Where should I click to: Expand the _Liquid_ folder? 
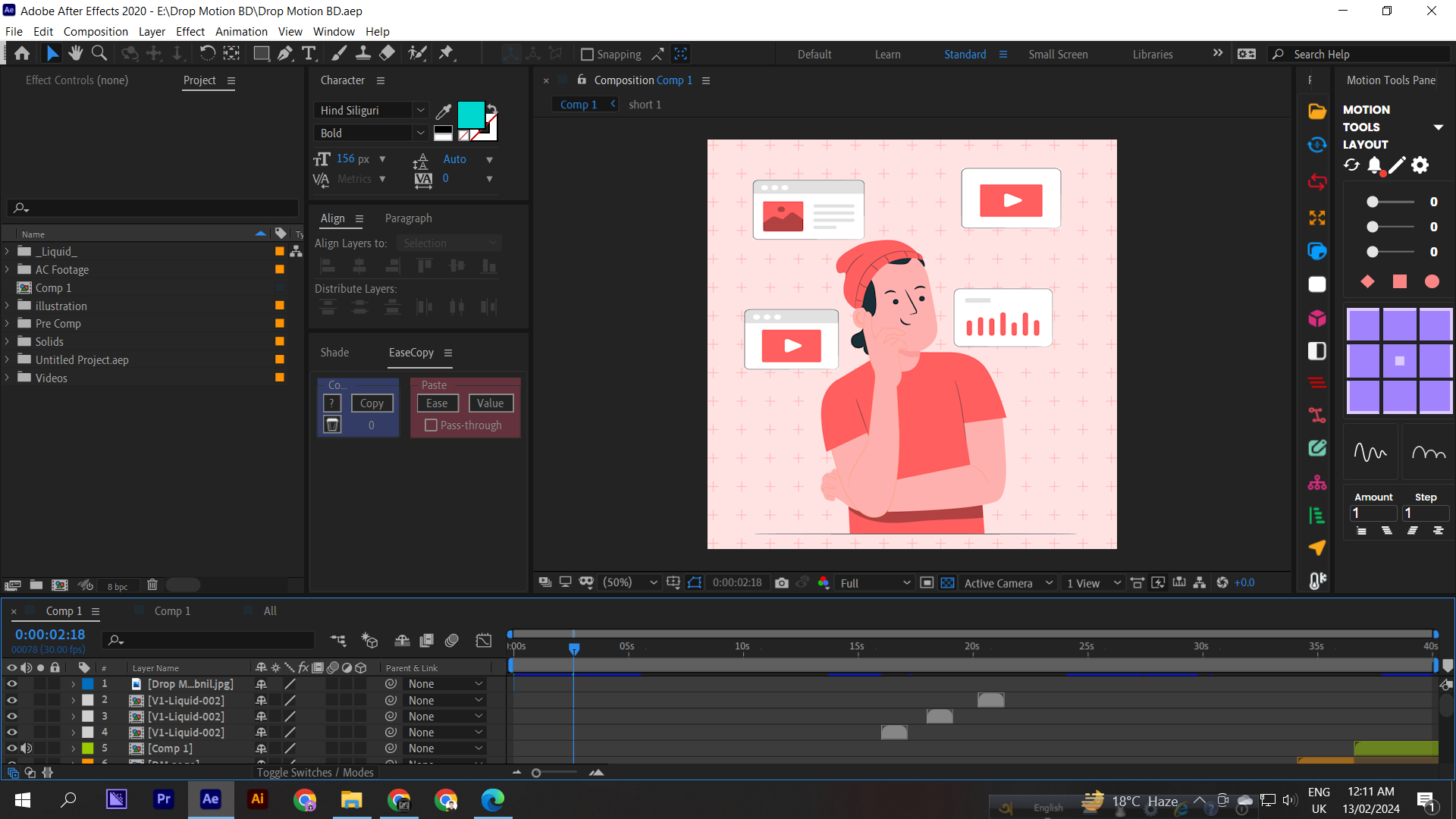tap(7, 251)
